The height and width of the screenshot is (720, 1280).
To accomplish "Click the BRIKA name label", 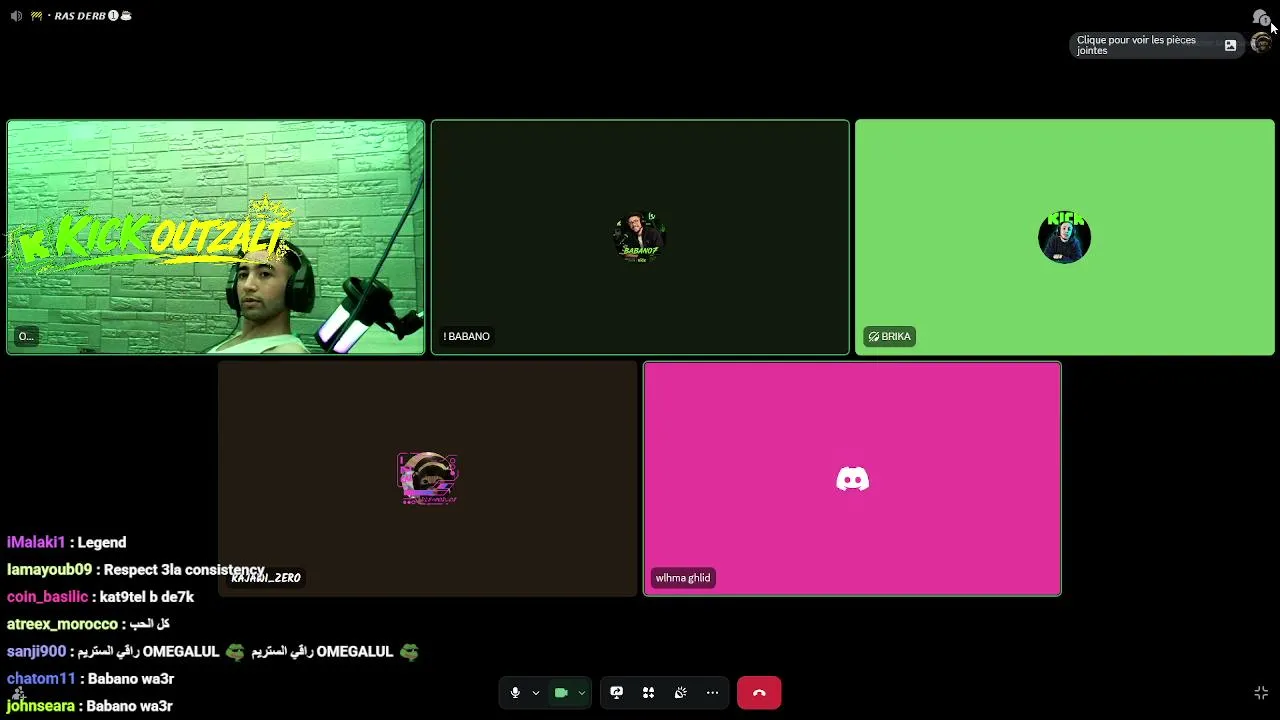I will (889, 336).
